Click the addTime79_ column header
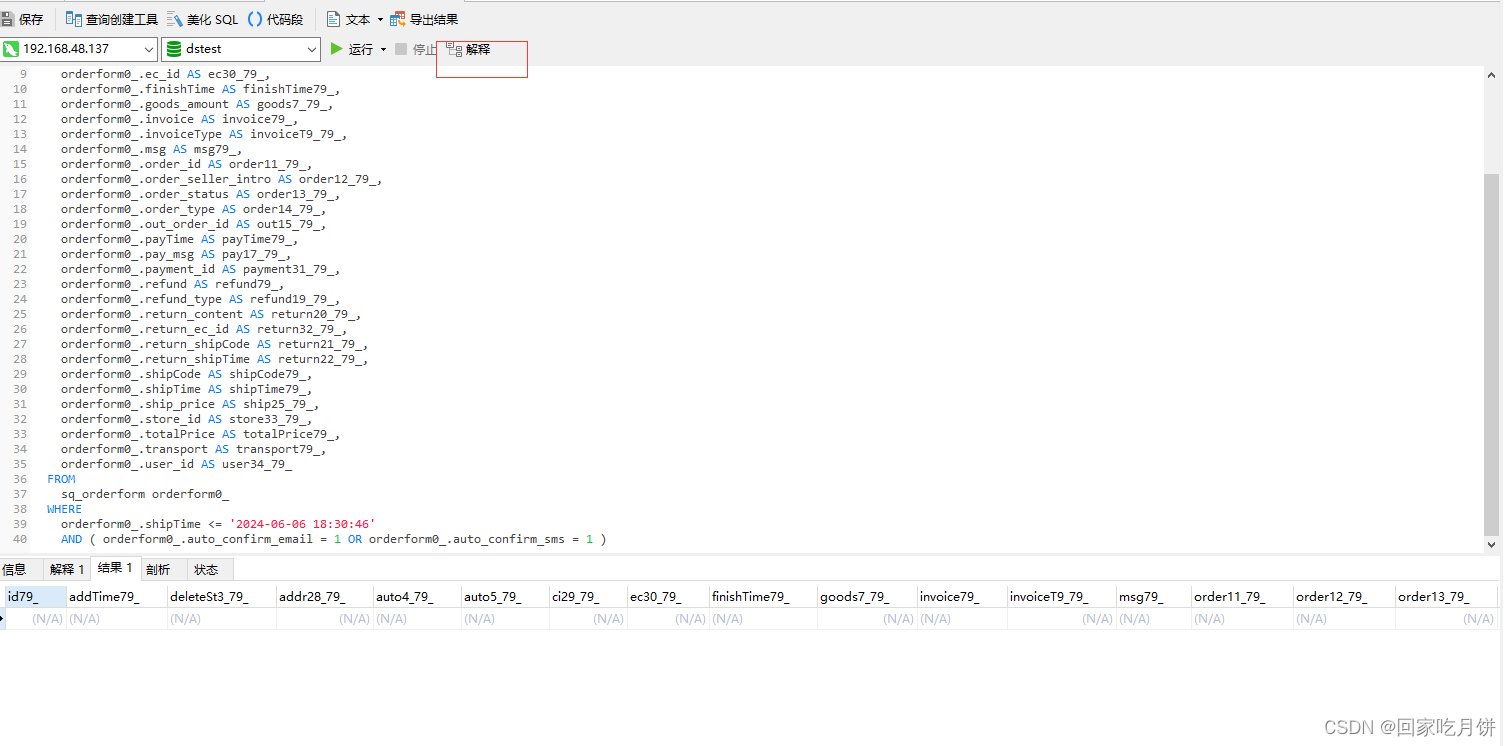The image size is (1511, 746). 117,596
